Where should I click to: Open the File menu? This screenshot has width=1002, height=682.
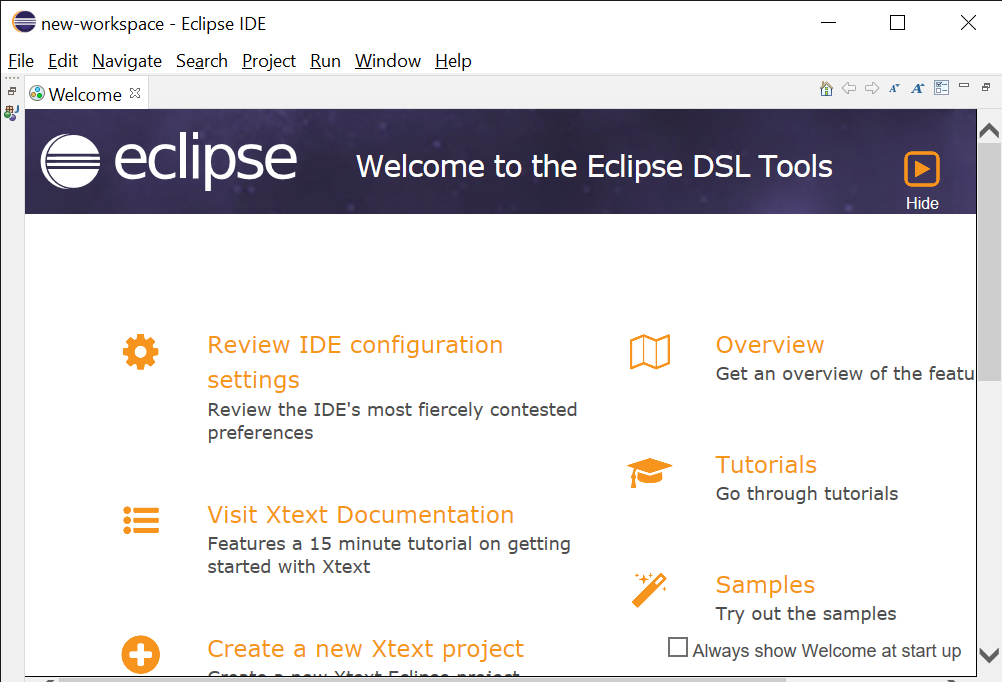point(21,61)
